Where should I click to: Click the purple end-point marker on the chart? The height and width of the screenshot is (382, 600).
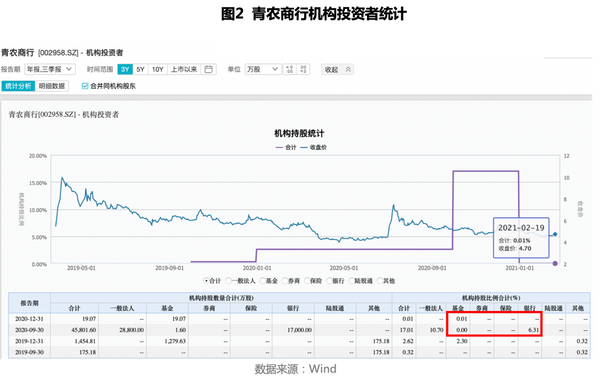(x=555, y=263)
